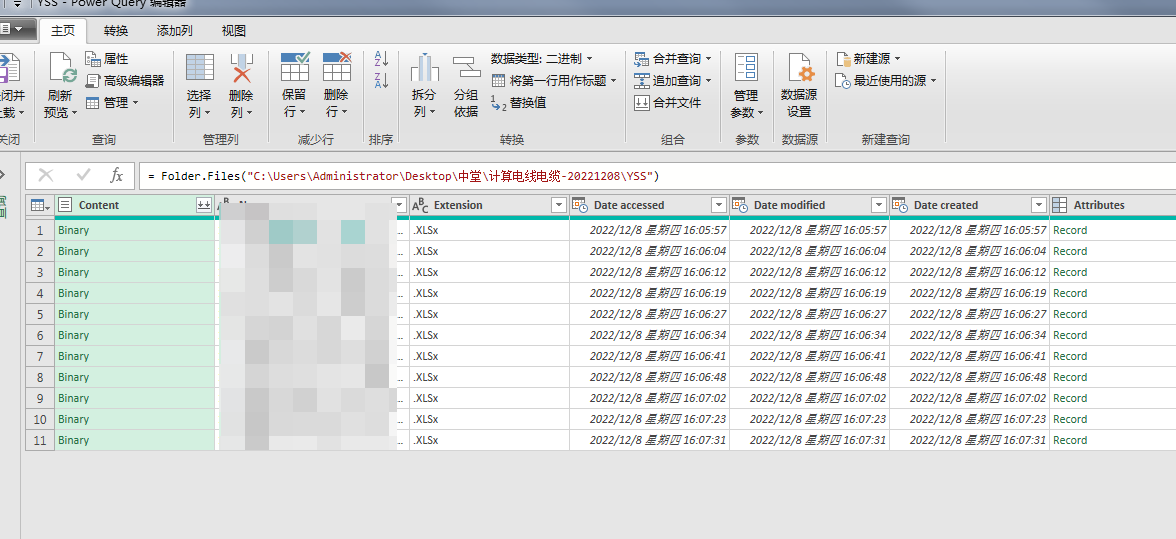
Task: Open 数据源设置 data source settings
Action: [800, 85]
